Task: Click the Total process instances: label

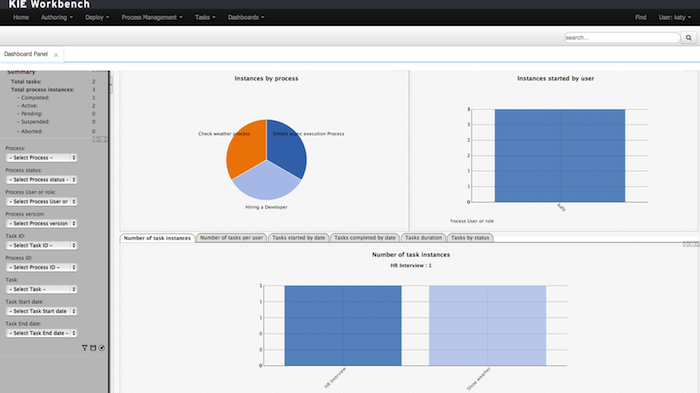Action: pyautogui.click(x=42, y=90)
